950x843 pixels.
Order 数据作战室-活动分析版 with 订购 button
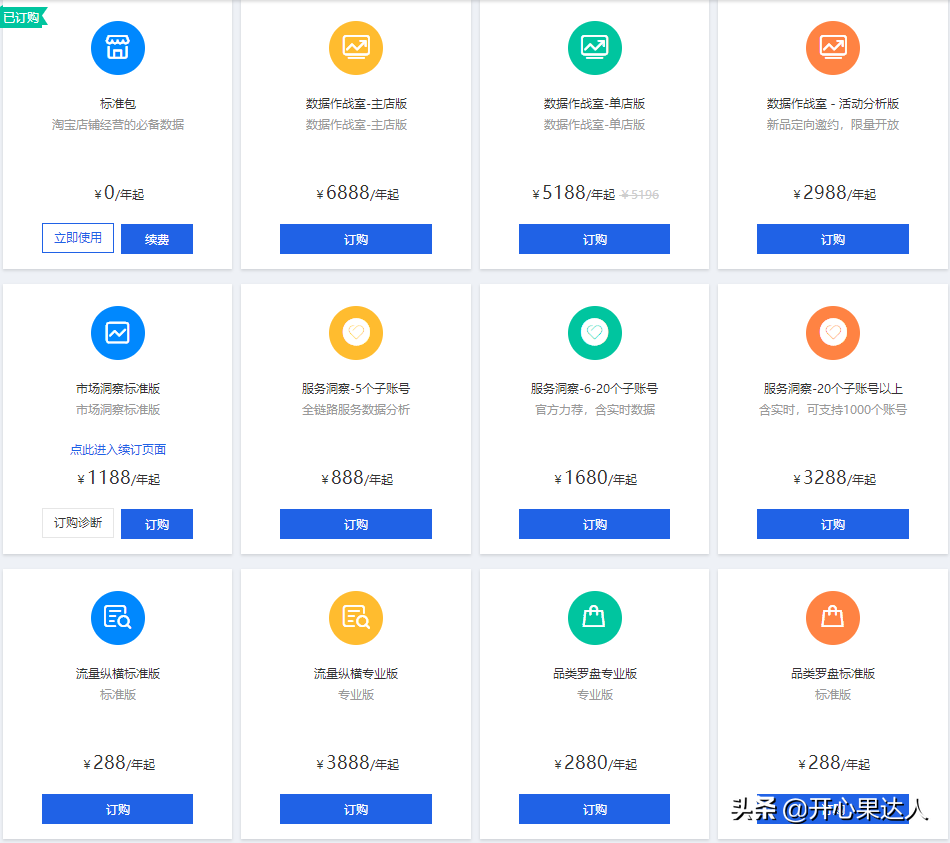click(832, 239)
